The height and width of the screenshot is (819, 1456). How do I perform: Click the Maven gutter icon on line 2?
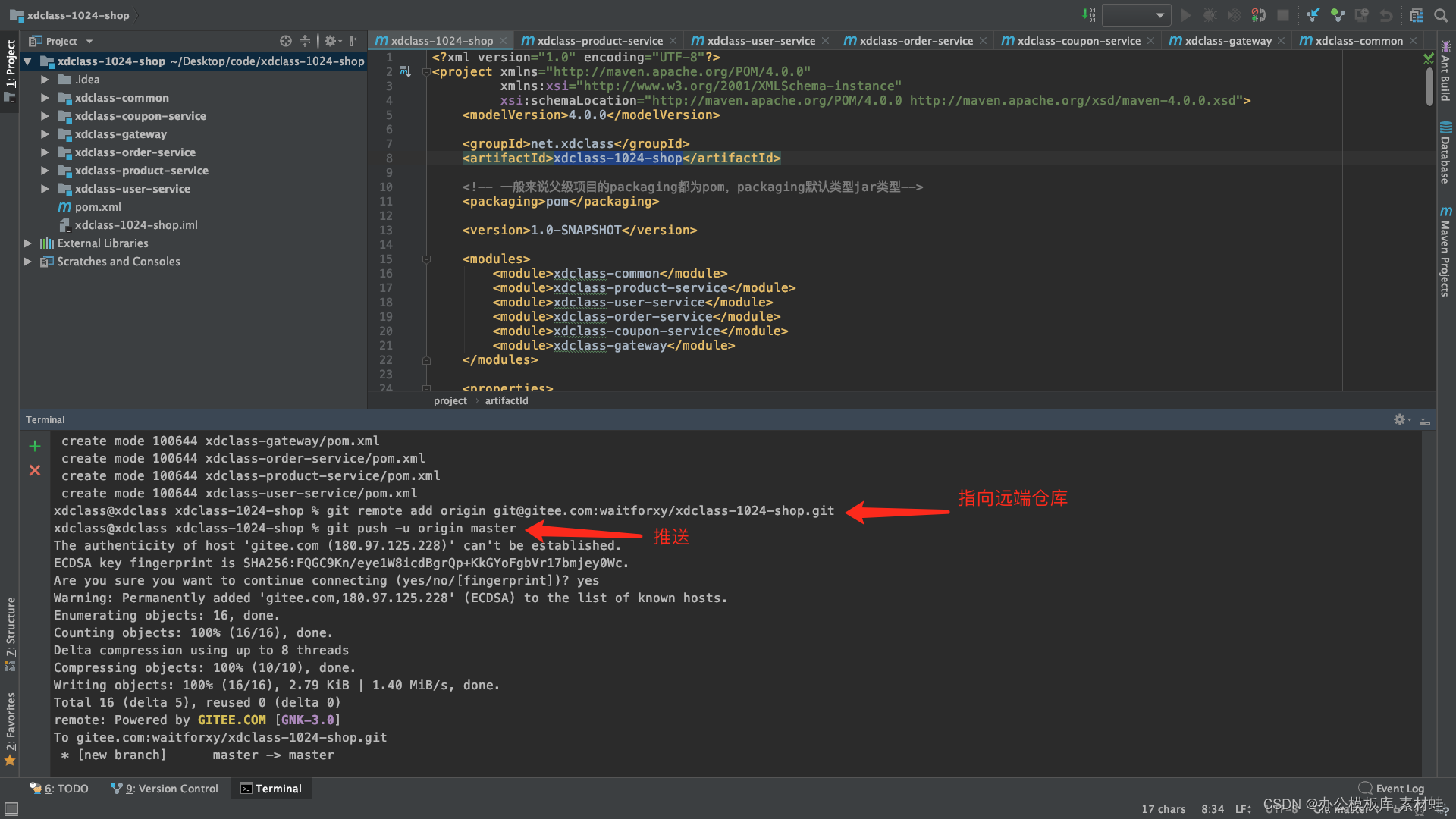(x=405, y=72)
